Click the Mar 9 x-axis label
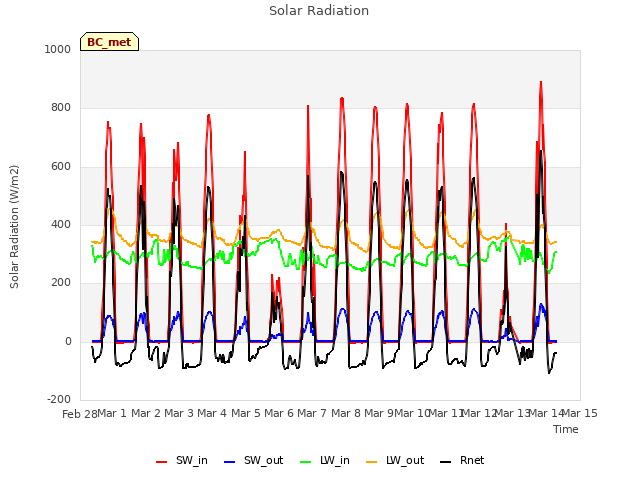This screenshot has height=480, width=640. pyautogui.click(x=379, y=413)
